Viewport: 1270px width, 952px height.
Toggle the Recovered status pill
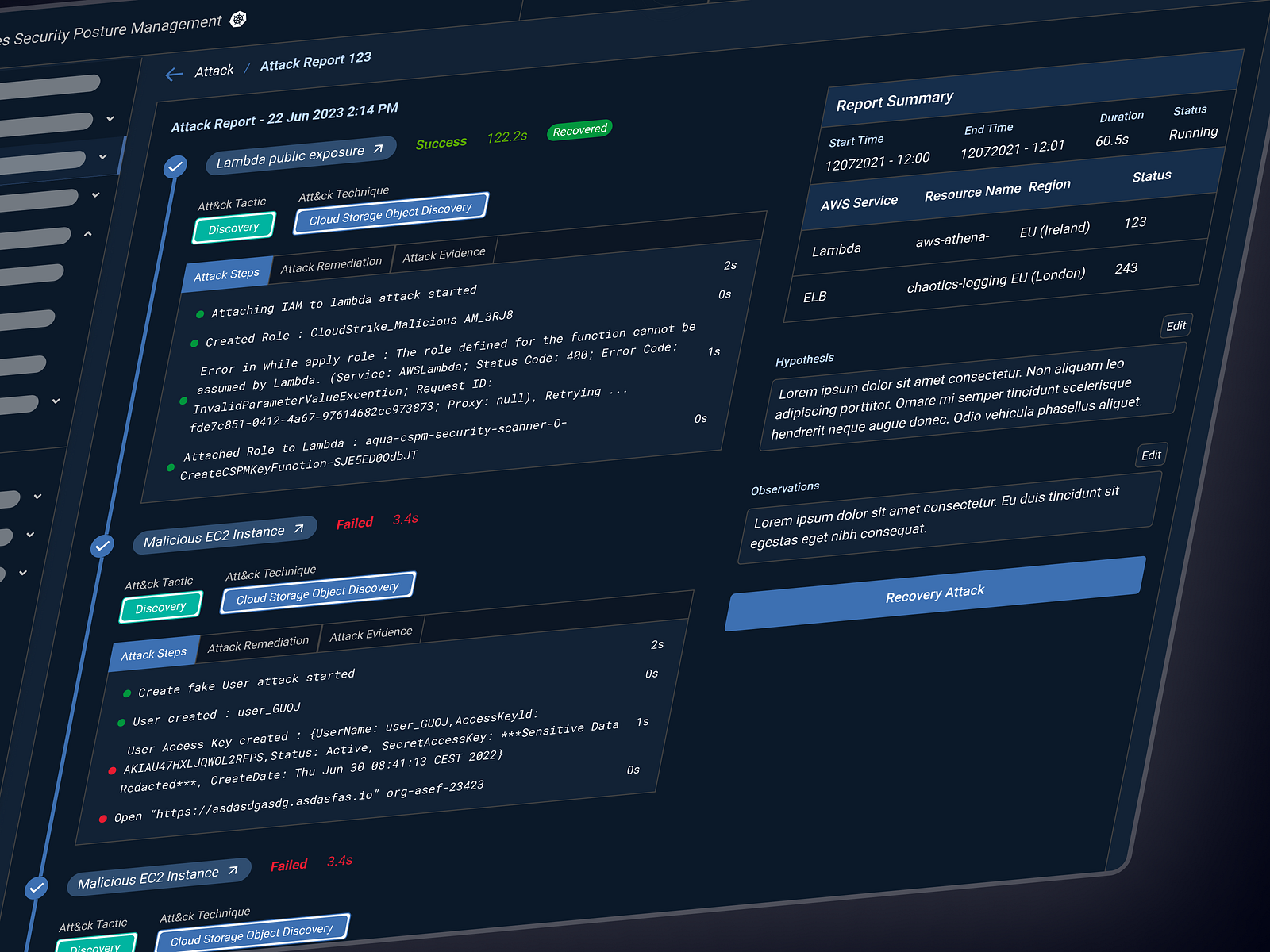[x=579, y=129]
